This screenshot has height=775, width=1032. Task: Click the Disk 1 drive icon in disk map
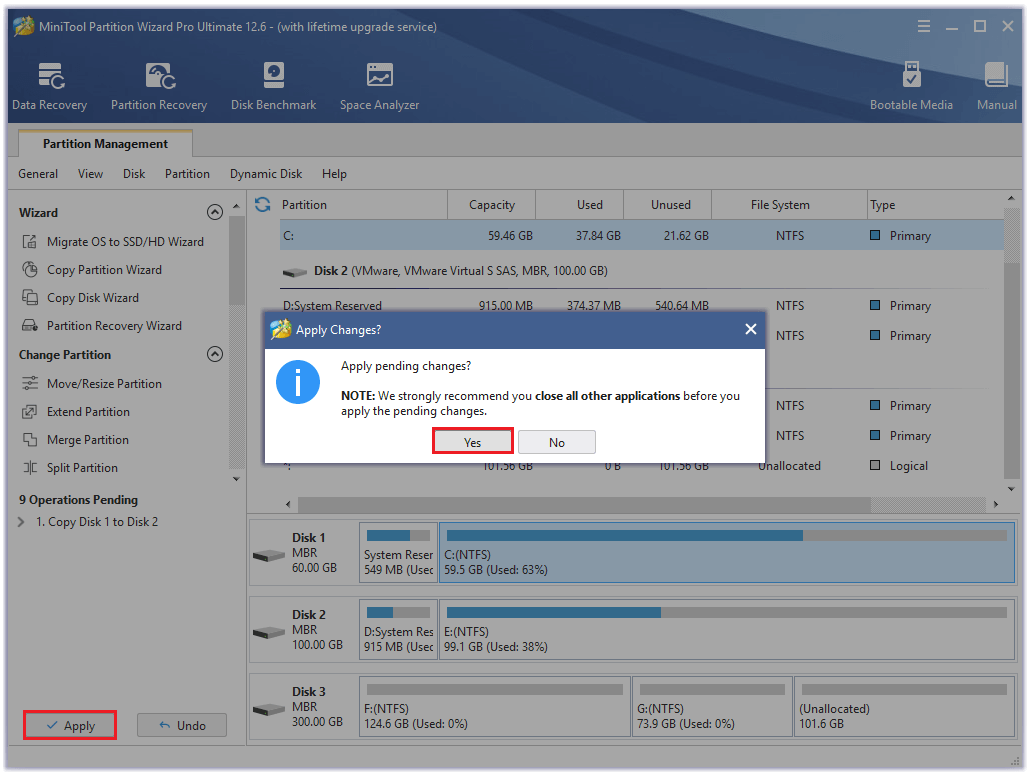[x=269, y=555]
